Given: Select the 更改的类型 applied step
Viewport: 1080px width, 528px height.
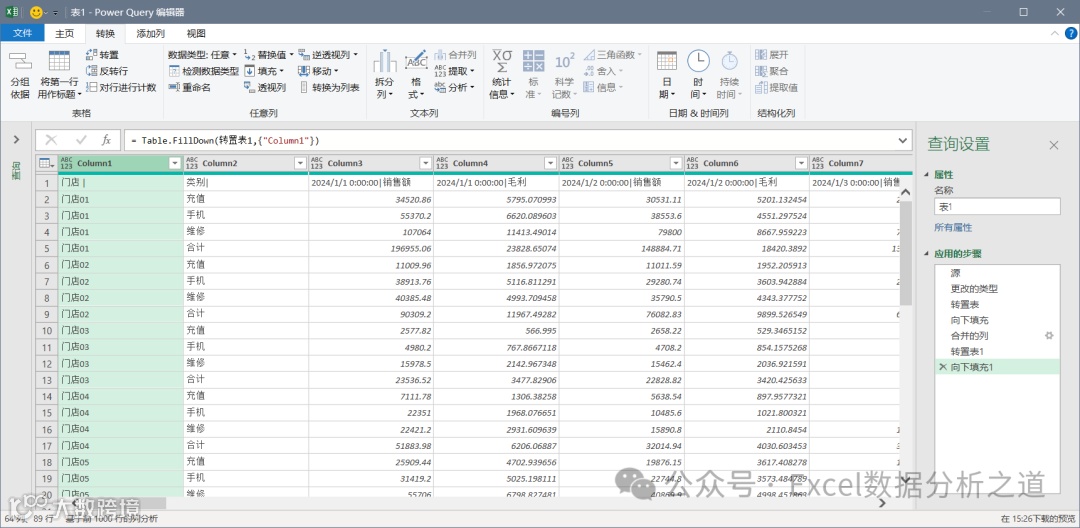Looking at the screenshot, I should pos(997,289).
